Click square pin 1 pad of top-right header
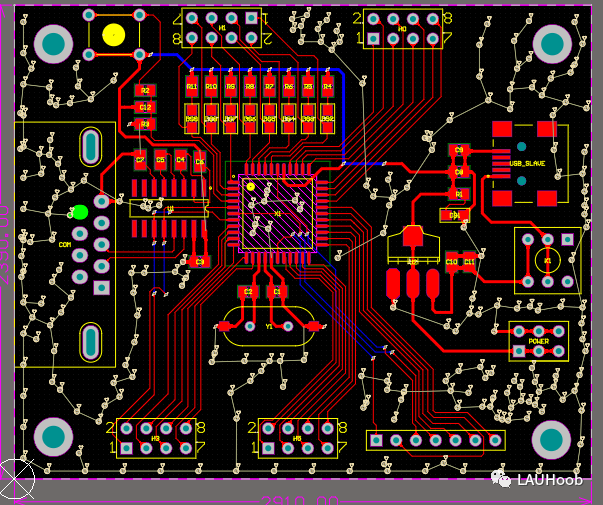Viewport: 603px width, 505px height. click(373, 38)
